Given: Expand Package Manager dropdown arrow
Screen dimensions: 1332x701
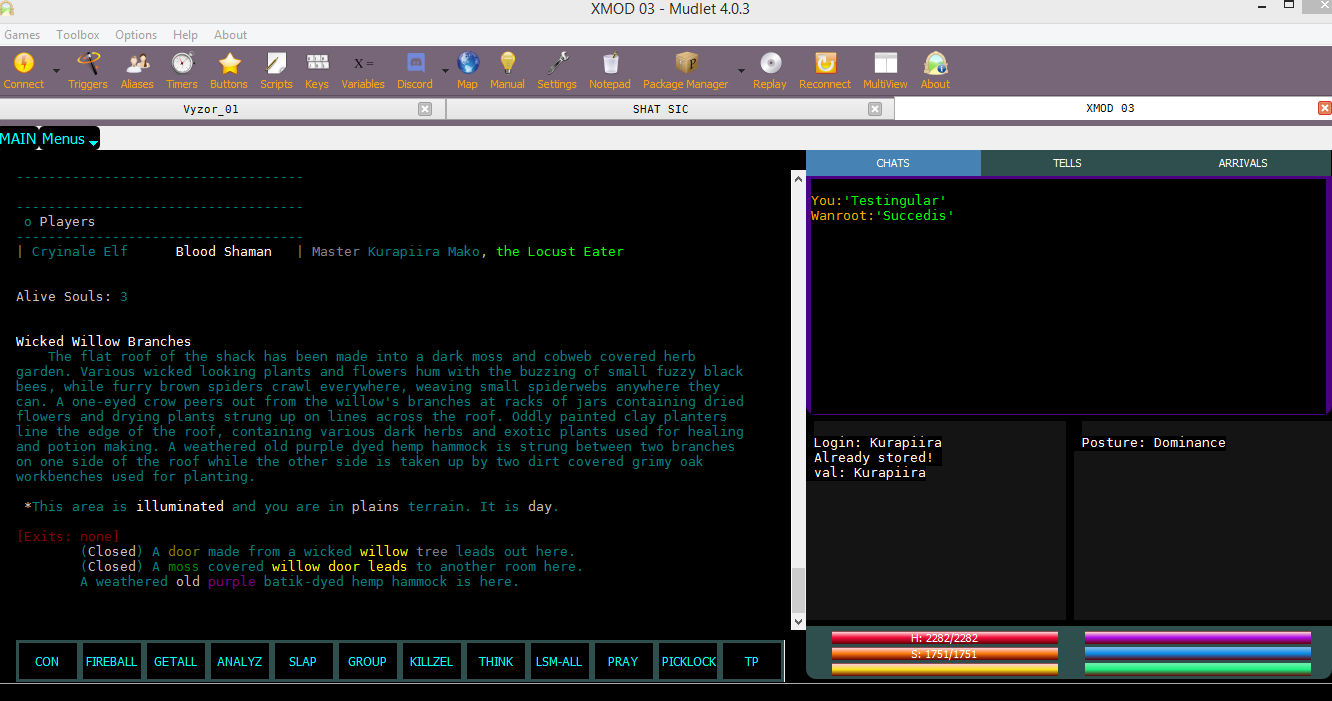Looking at the screenshot, I should (741, 71).
